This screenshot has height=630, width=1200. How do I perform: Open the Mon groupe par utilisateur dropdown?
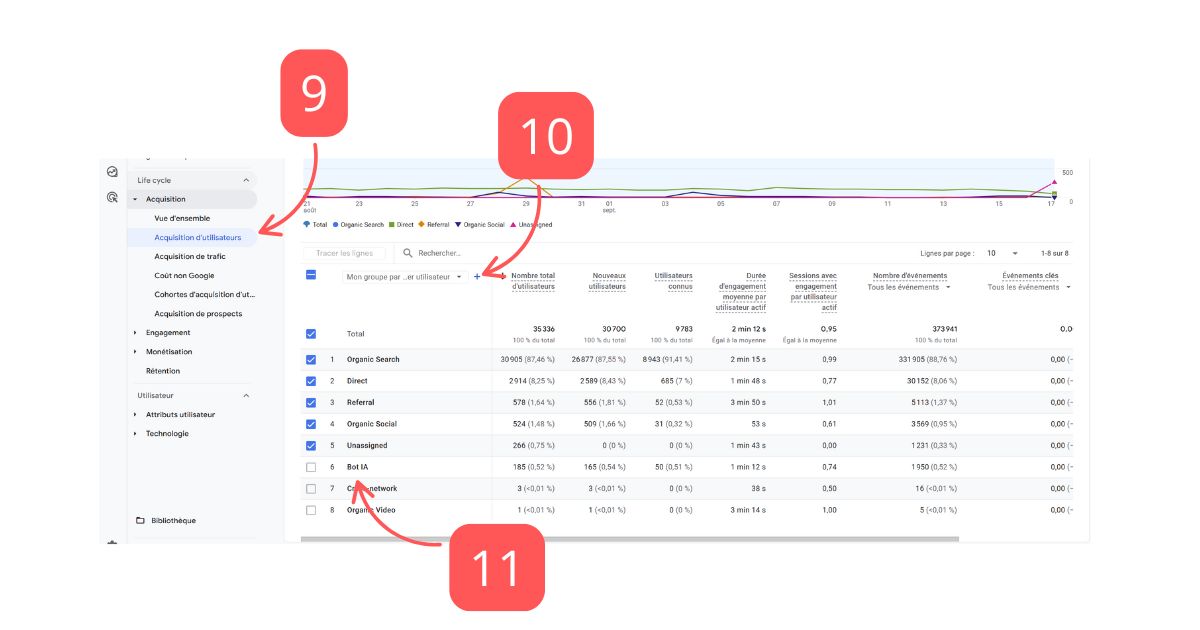(404, 277)
